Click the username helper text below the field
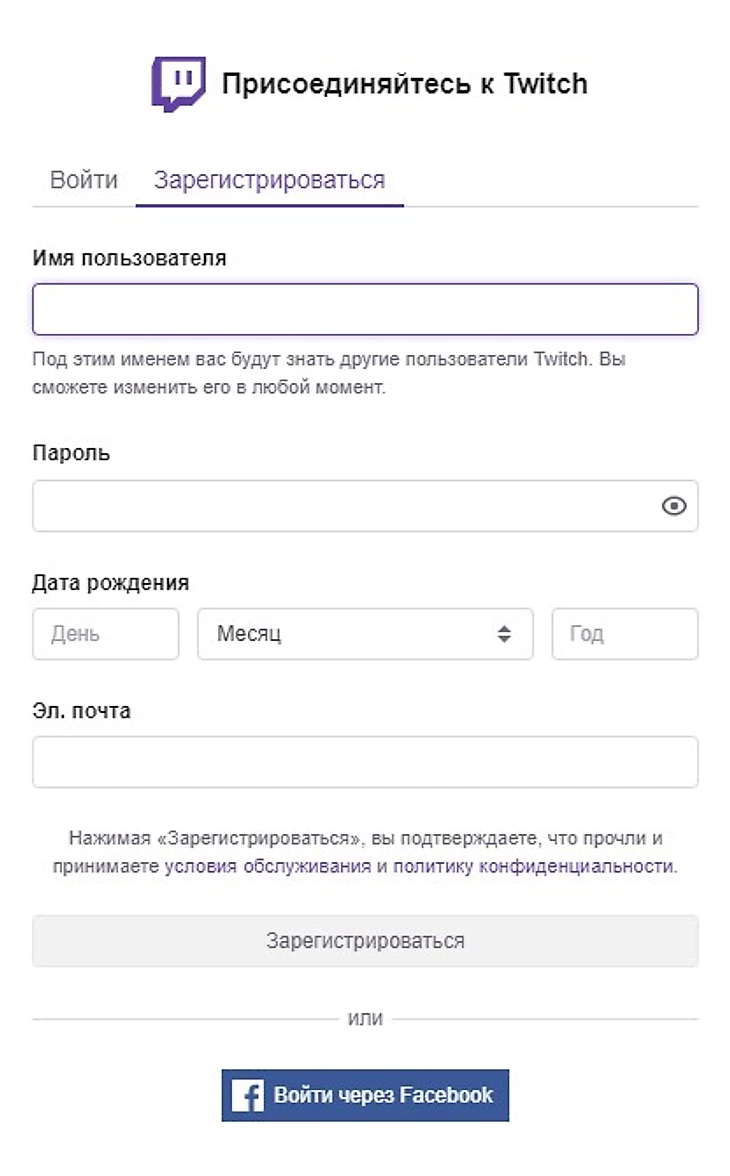The width and height of the screenshot is (730, 1176). click(328, 372)
